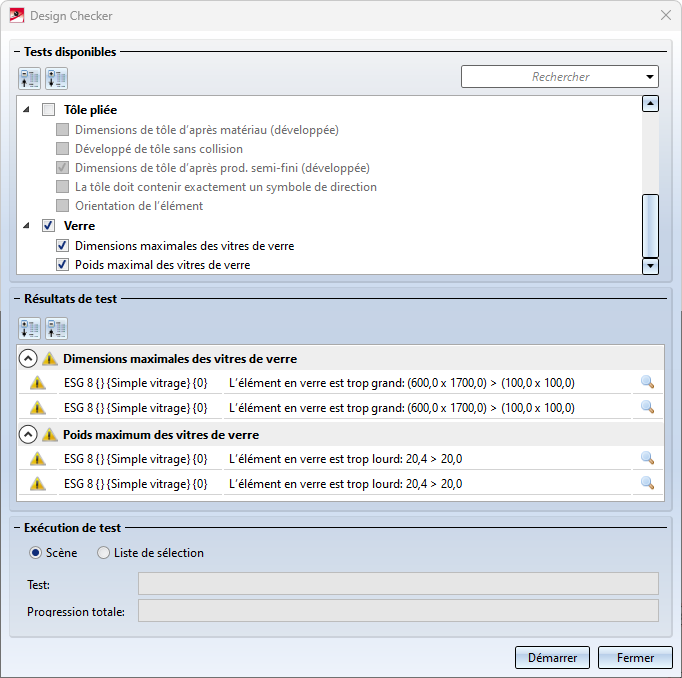
Task: Select the Scène radio button
Action: pos(35,553)
